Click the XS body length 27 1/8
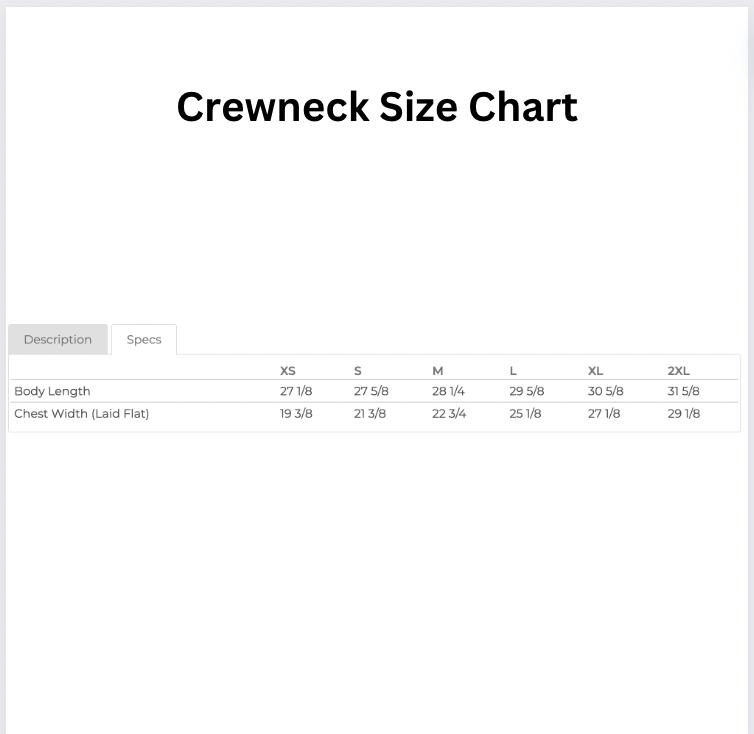 [296, 392]
